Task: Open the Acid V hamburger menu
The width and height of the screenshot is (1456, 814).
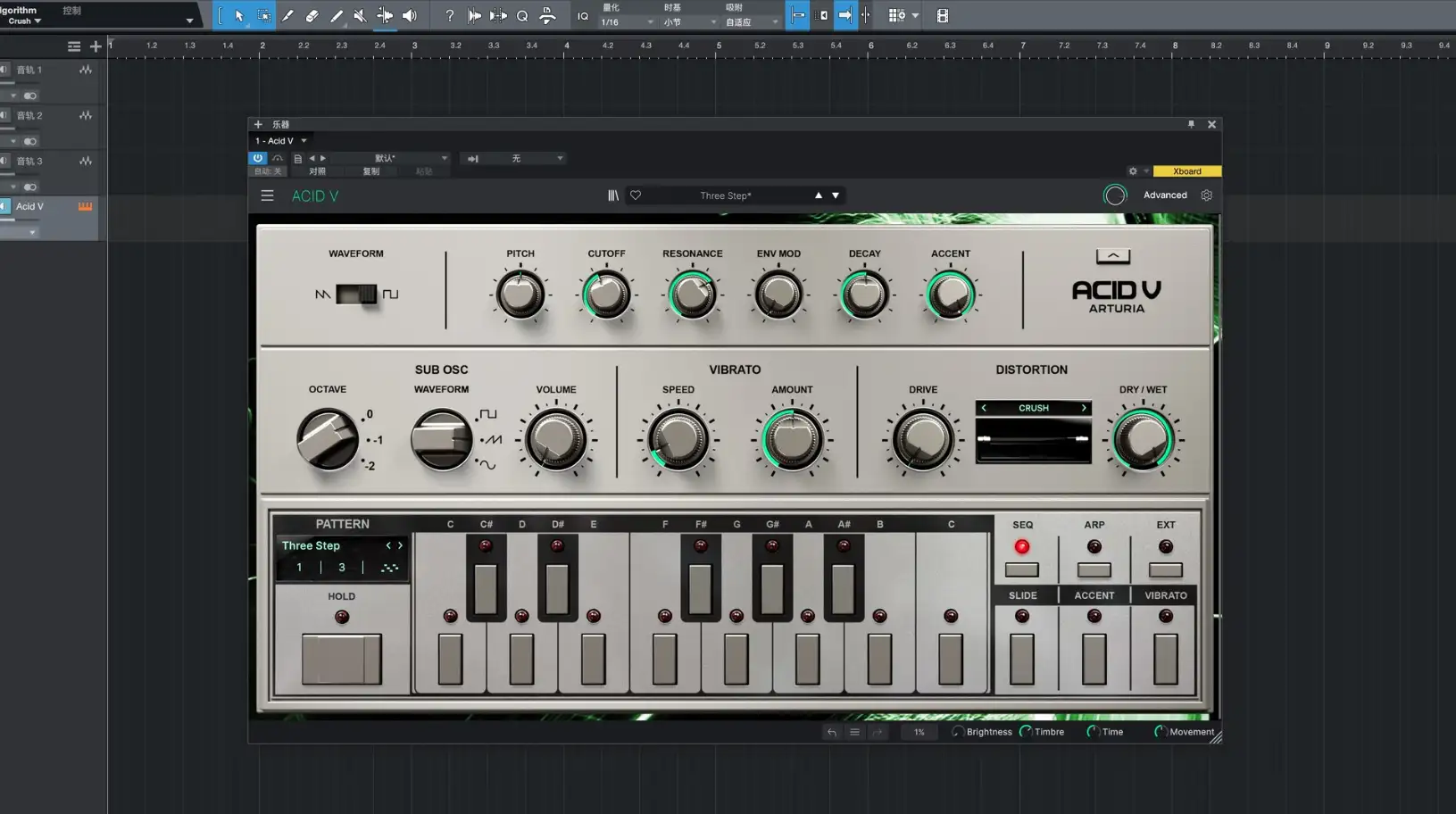Action: pos(267,195)
